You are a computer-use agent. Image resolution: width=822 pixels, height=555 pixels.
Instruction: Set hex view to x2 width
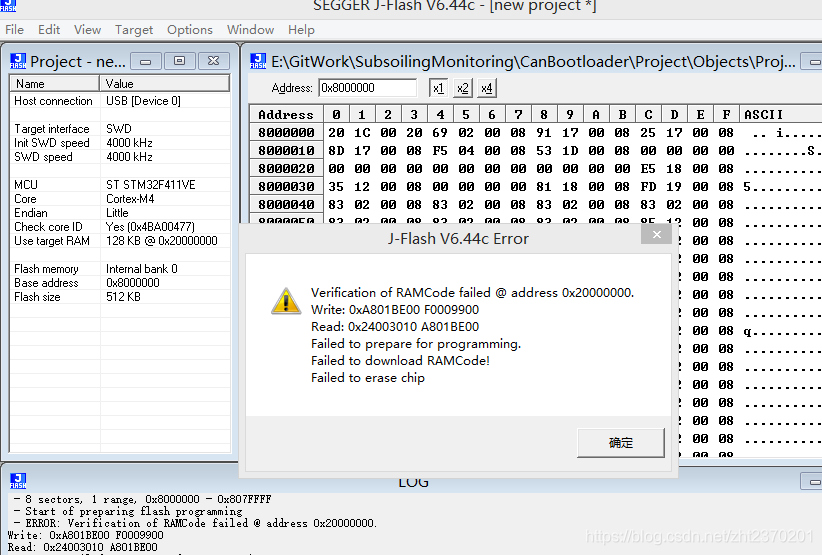pos(462,88)
